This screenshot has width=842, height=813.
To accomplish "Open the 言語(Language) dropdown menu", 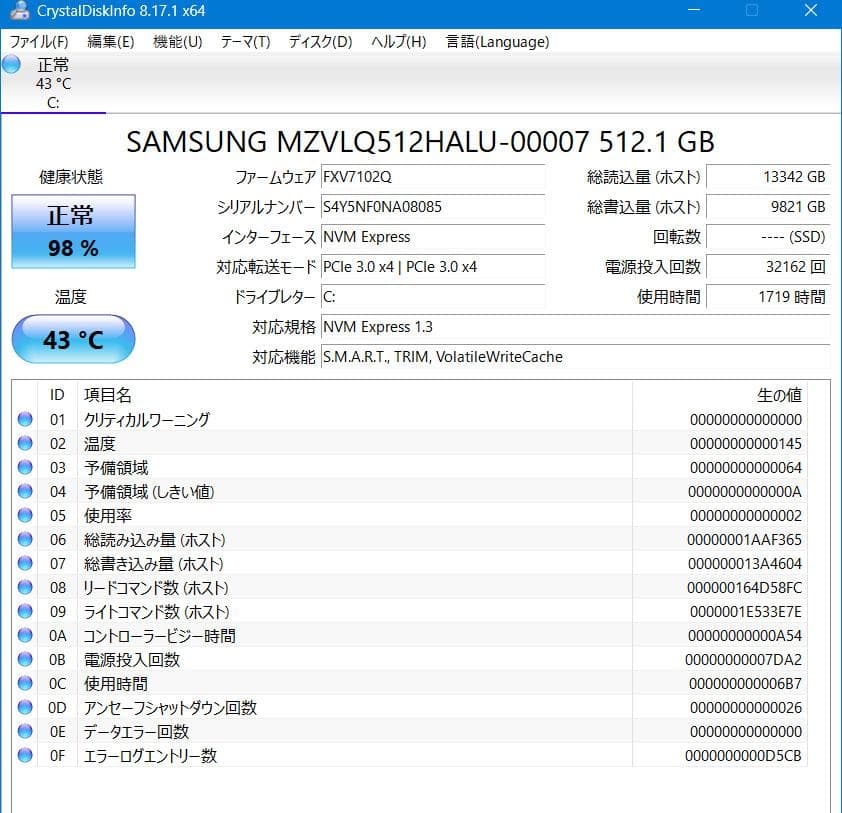I will pyautogui.click(x=499, y=42).
